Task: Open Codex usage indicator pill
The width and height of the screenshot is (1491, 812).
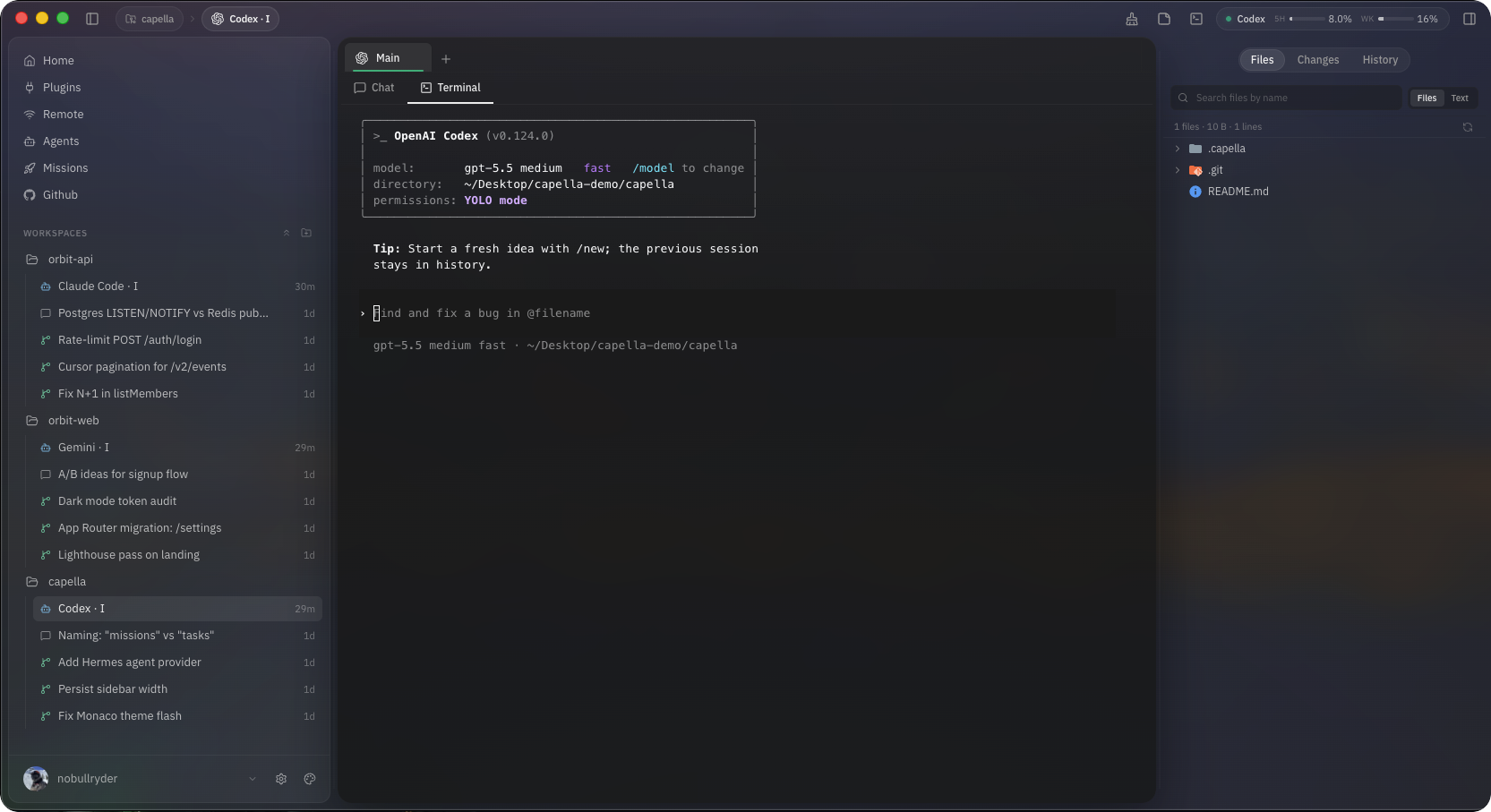Action: (x=1332, y=19)
